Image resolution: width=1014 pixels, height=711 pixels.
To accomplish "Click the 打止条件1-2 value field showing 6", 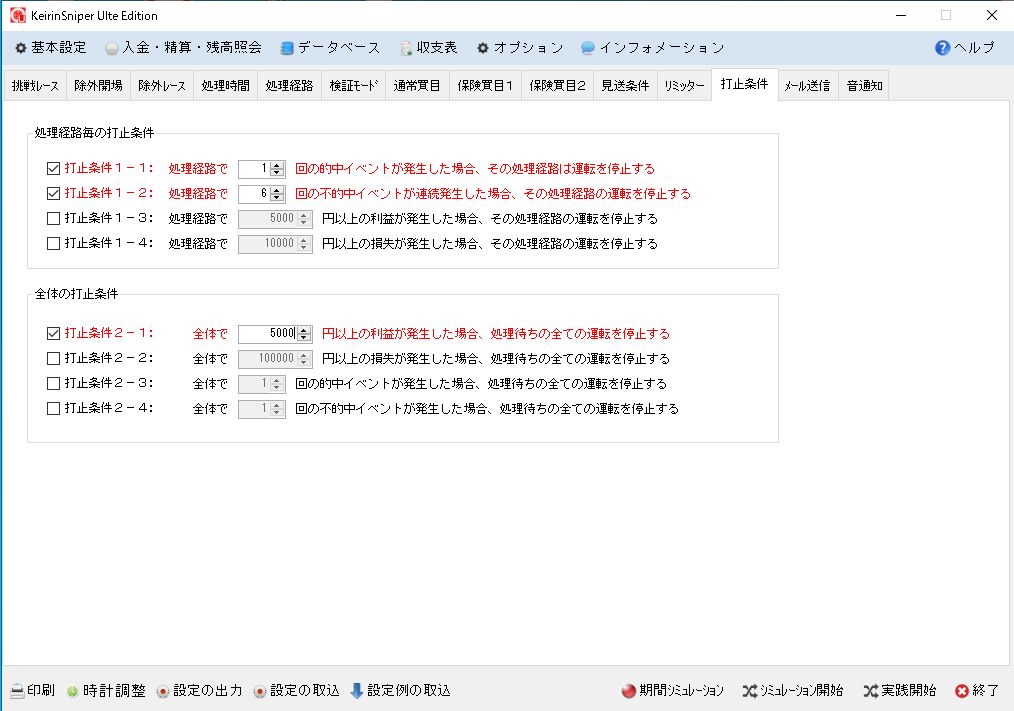I will tap(254, 193).
